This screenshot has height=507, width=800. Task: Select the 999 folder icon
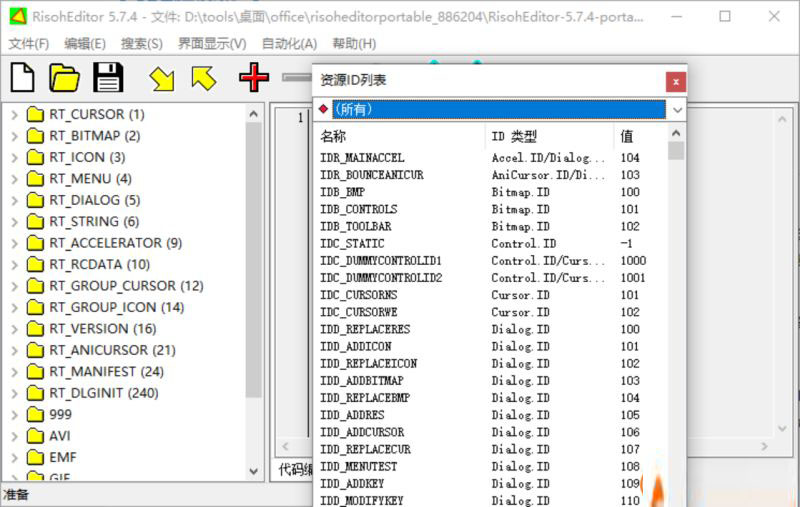(35, 414)
